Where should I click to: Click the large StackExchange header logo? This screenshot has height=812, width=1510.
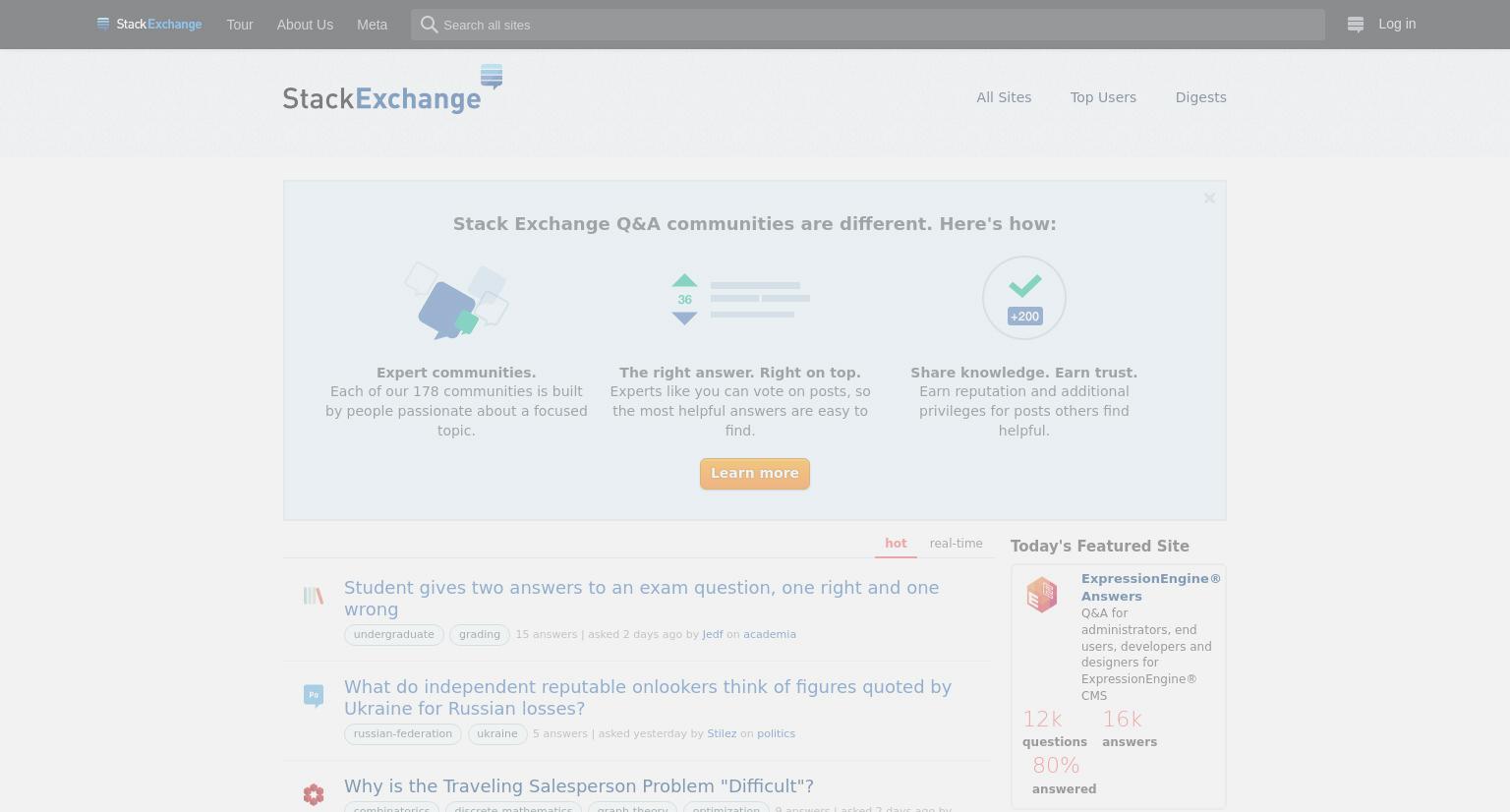click(x=393, y=89)
